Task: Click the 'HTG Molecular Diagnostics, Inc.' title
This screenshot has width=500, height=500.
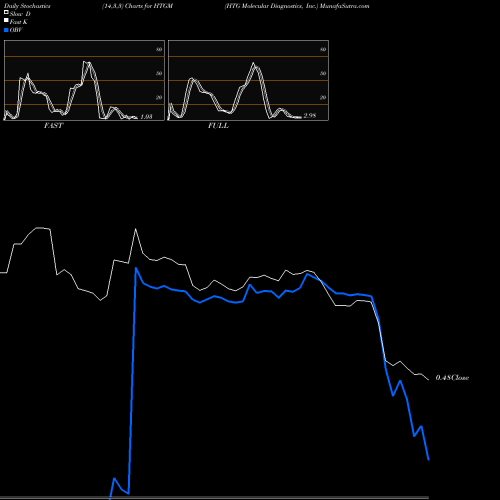Action: pos(271,6)
